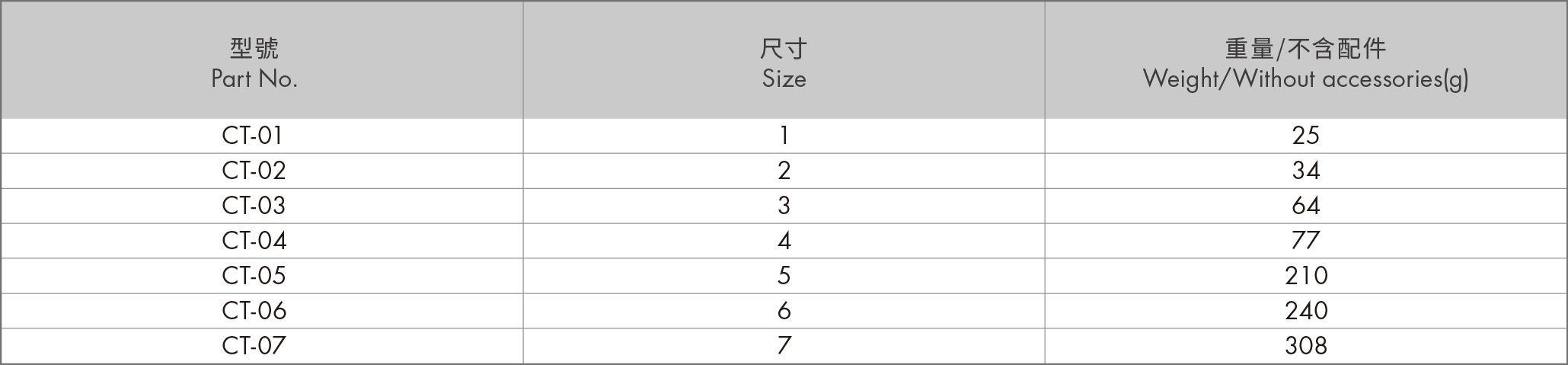Viewport: 1568px width, 365px height.
Task: Click size value 1 cell
Action: tap(784, 136)
